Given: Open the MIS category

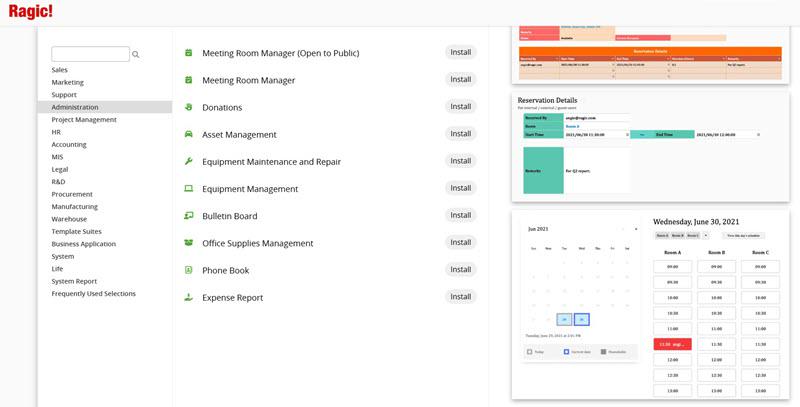Looking at the screenshot, I should [57, 157].
